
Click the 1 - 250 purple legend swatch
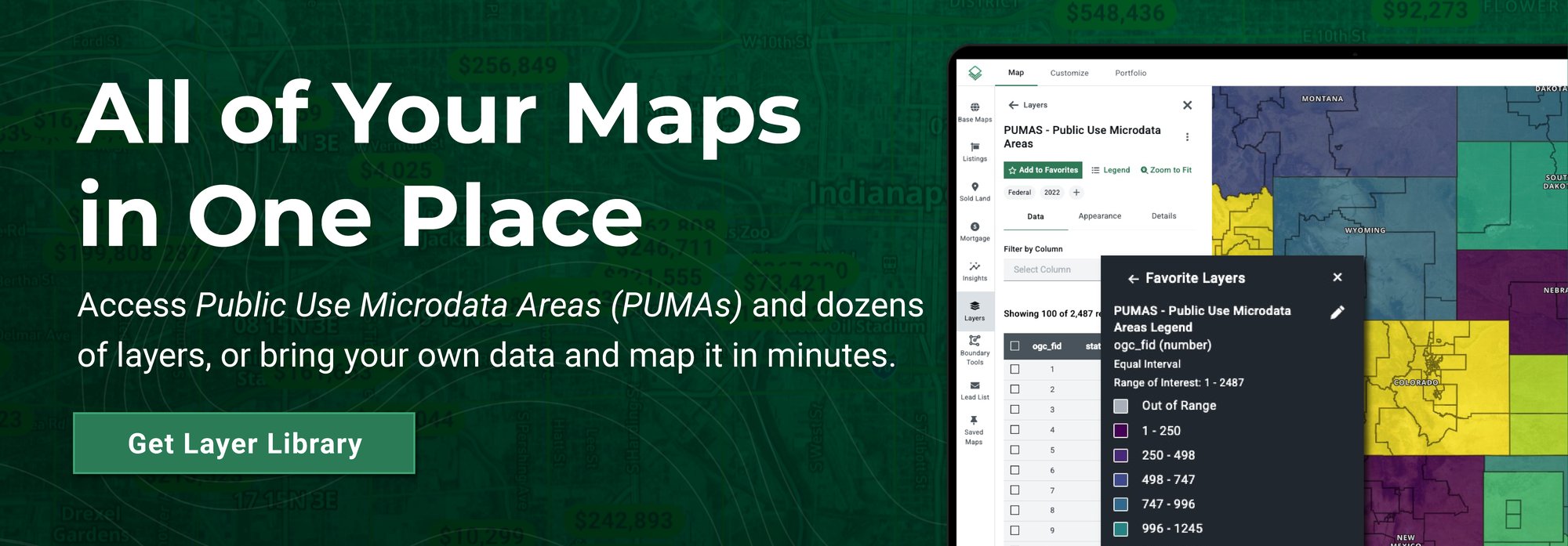pos(1121,431)
